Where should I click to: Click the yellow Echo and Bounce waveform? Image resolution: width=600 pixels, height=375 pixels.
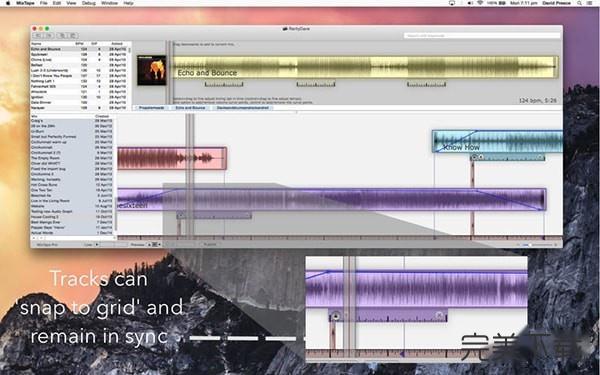365,67
